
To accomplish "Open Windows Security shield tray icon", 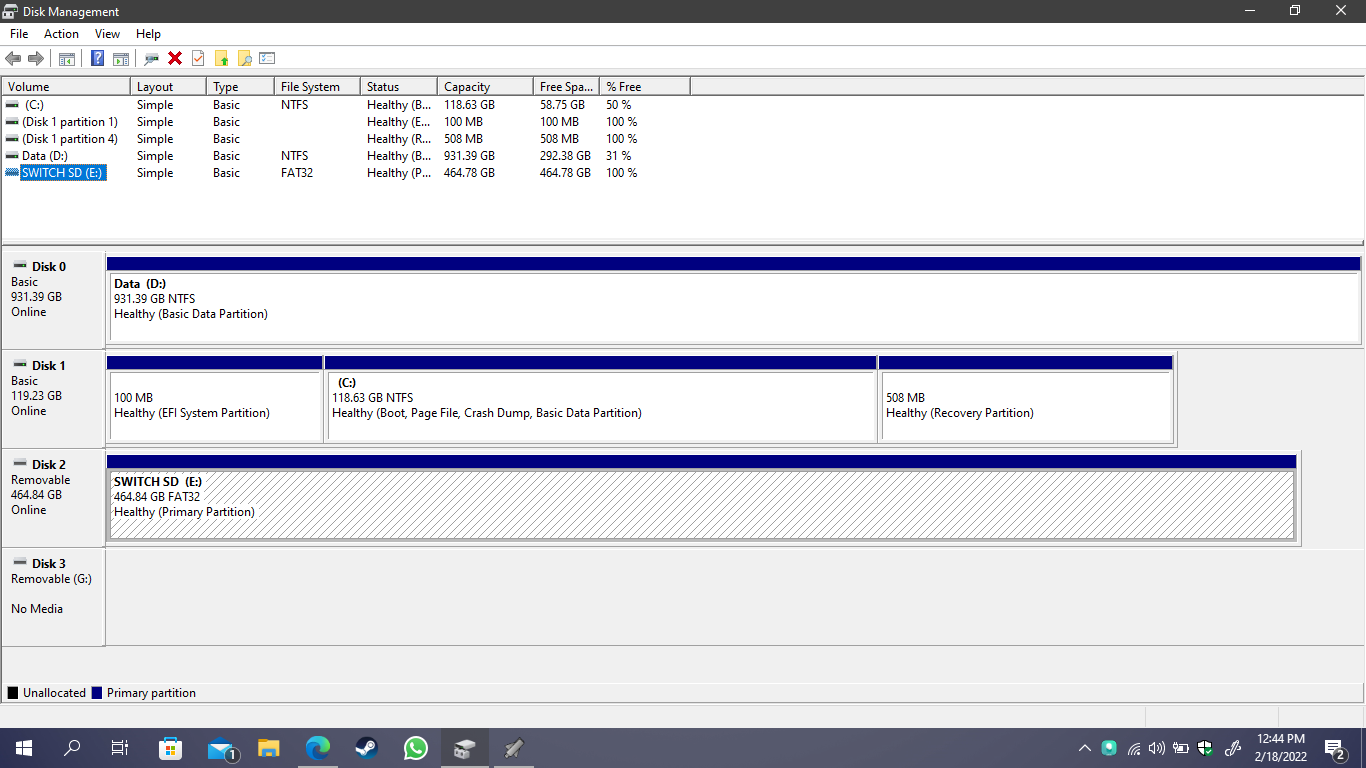I will tap(1206, 748).
